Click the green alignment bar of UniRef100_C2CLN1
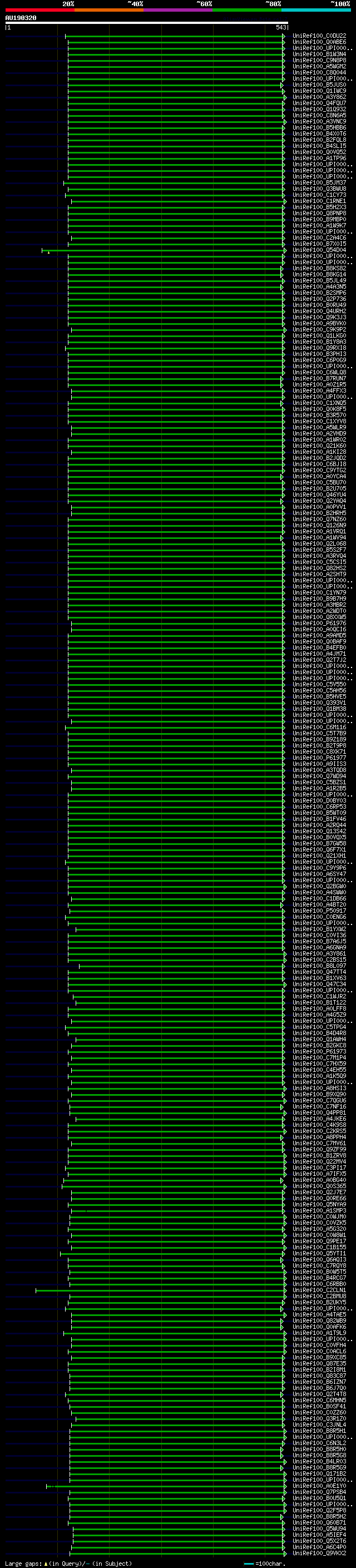 click(161, 1290)
